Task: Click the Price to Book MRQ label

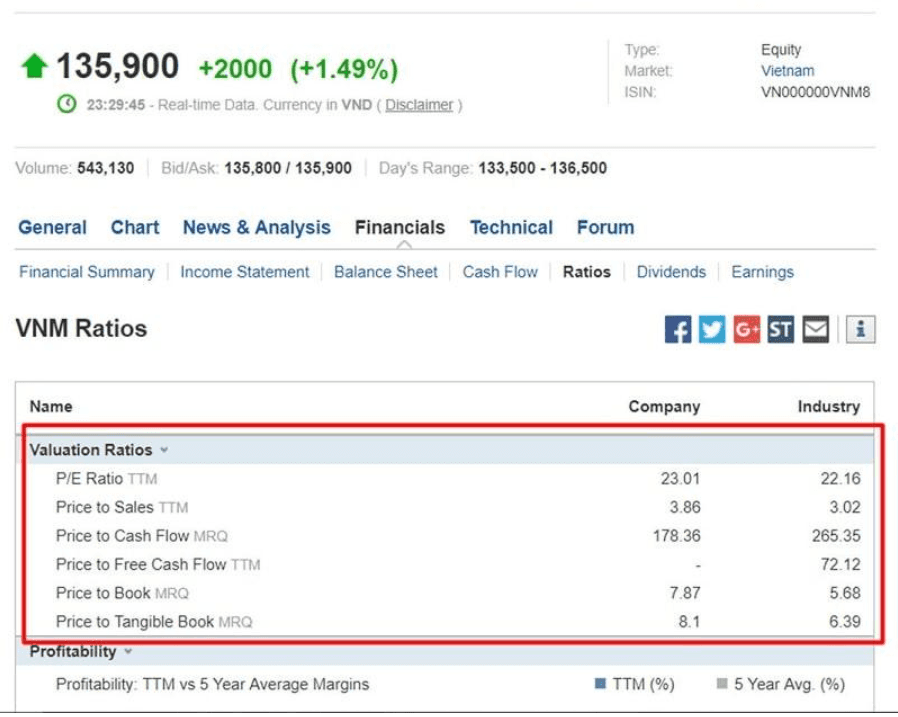Action: point(122,593)
